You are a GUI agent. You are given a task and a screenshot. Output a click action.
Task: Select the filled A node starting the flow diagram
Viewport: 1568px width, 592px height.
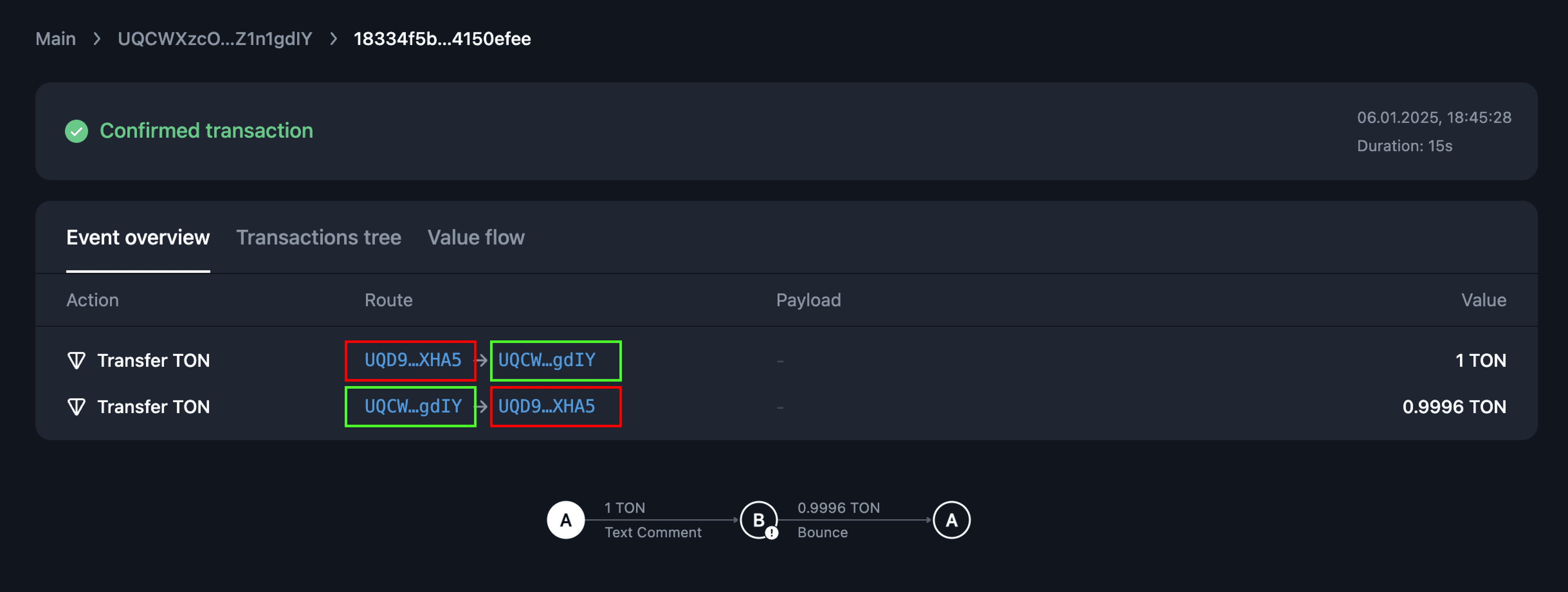point(566,520)
